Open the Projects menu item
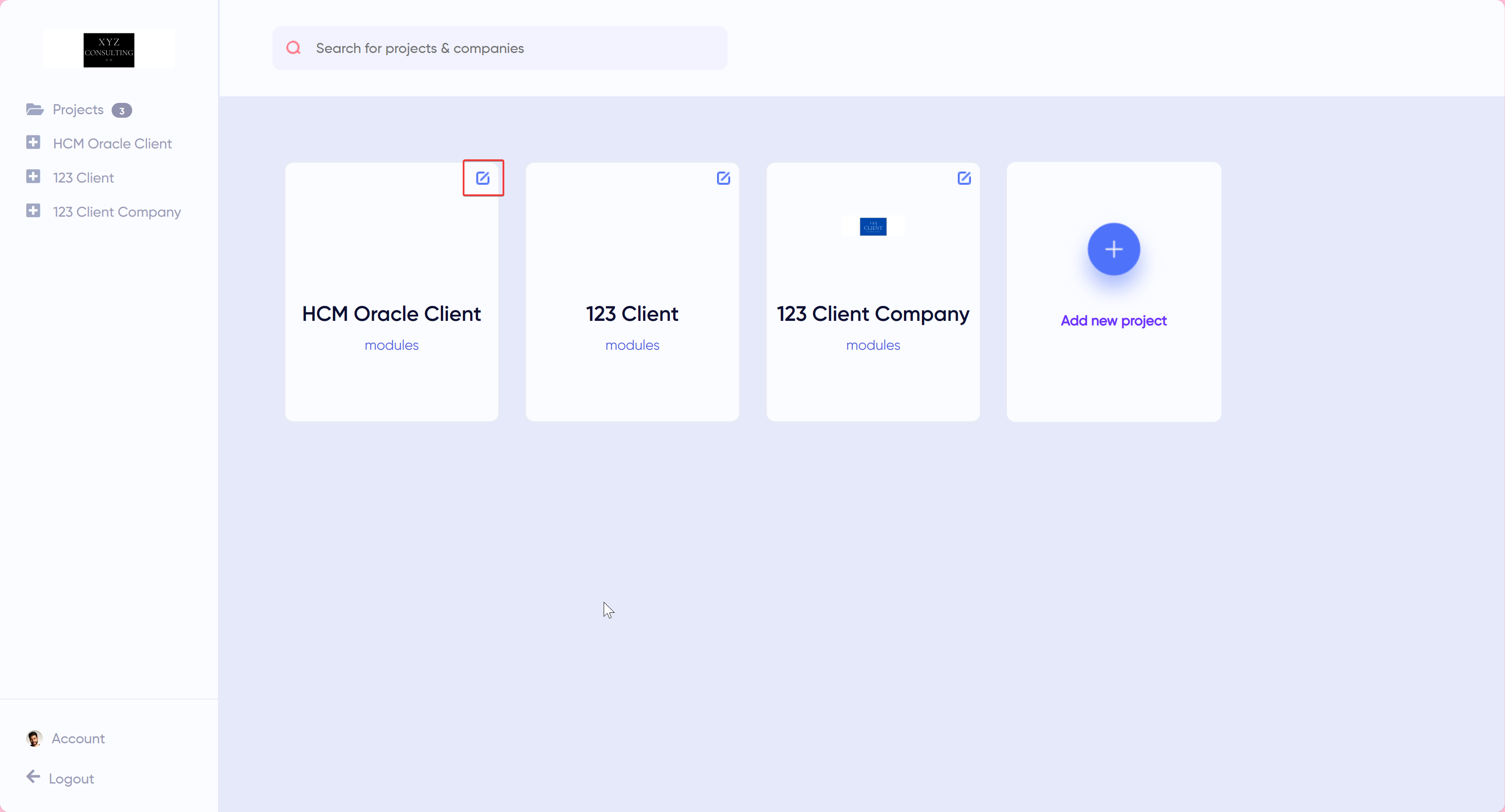The height and width of the screenshot is (812, 1505). (78, 110)
